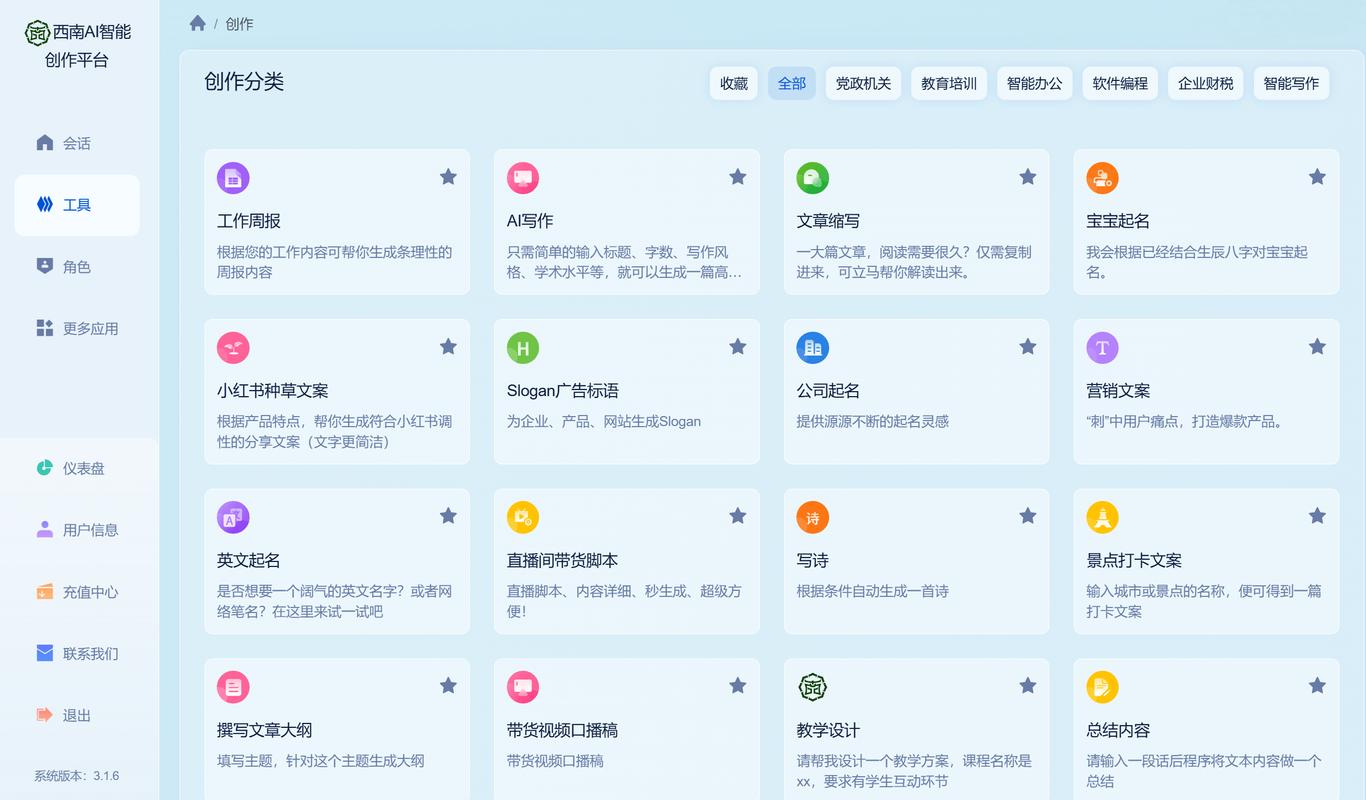Click 退出 to log out

pos(77,716)
